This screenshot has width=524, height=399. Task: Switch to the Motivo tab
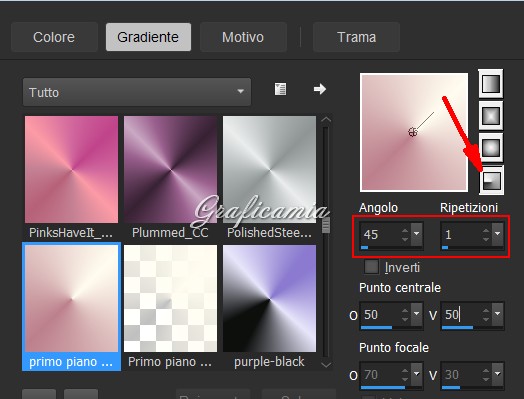coord(243,37)
